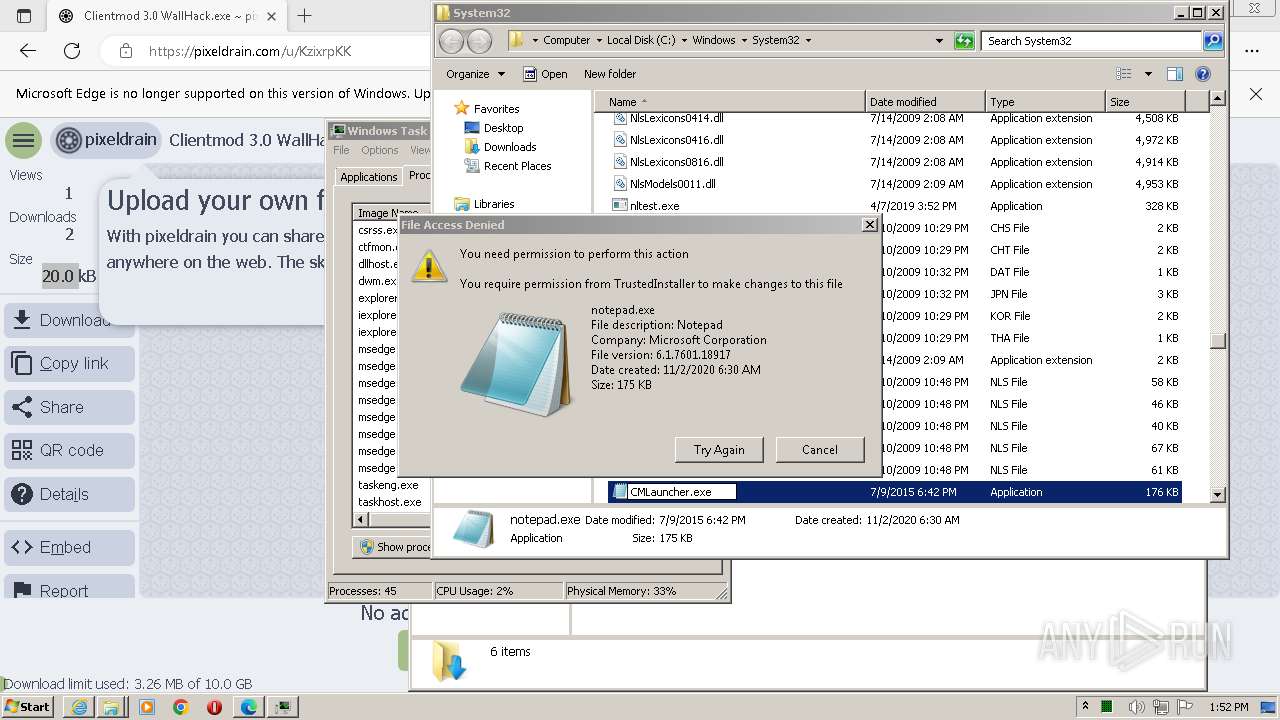Screen dimensions: 1280x720
Task: Open Explorer Help question mark icon
Action: click(1203, 74)
